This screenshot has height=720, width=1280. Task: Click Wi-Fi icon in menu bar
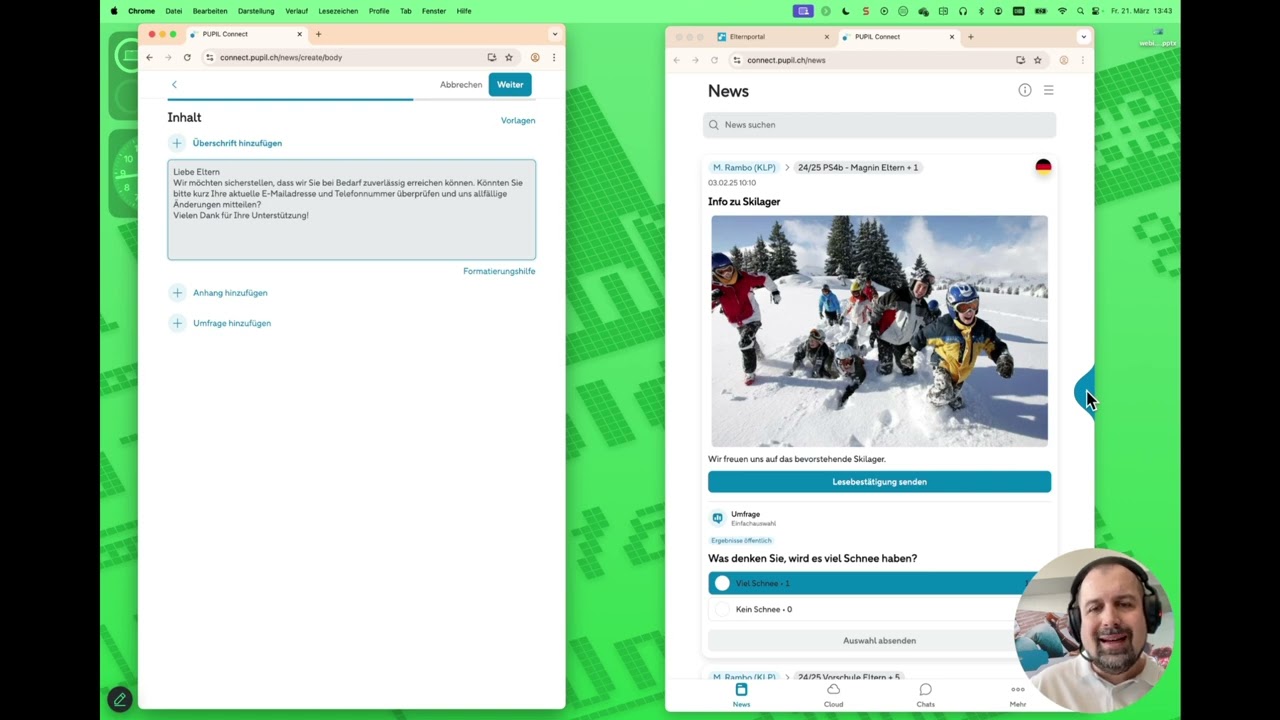pos(1062,11)
